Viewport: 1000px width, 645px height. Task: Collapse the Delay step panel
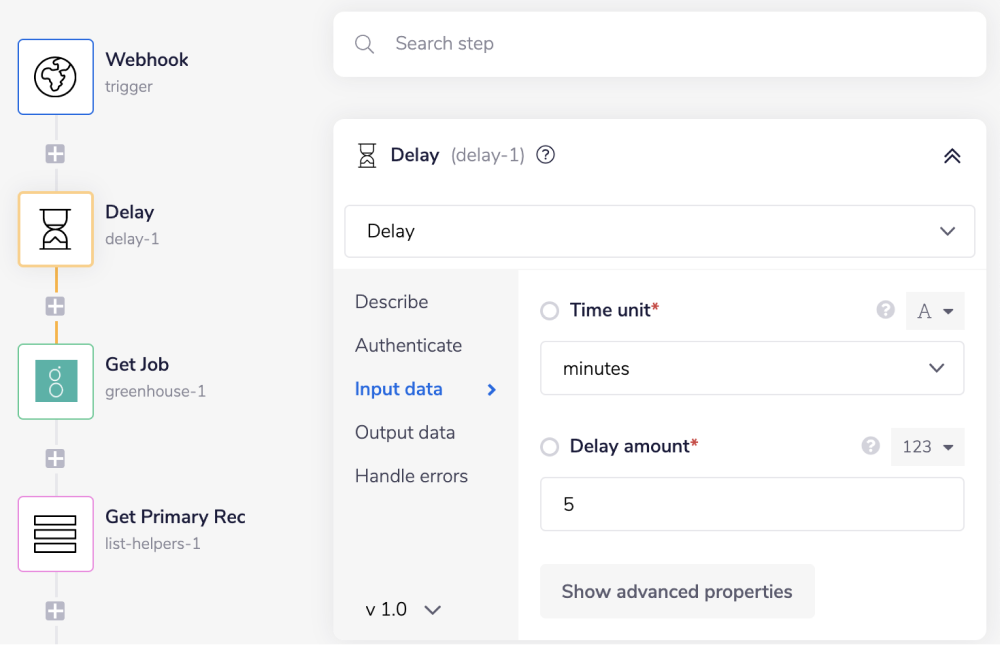(x=951, y=156)
